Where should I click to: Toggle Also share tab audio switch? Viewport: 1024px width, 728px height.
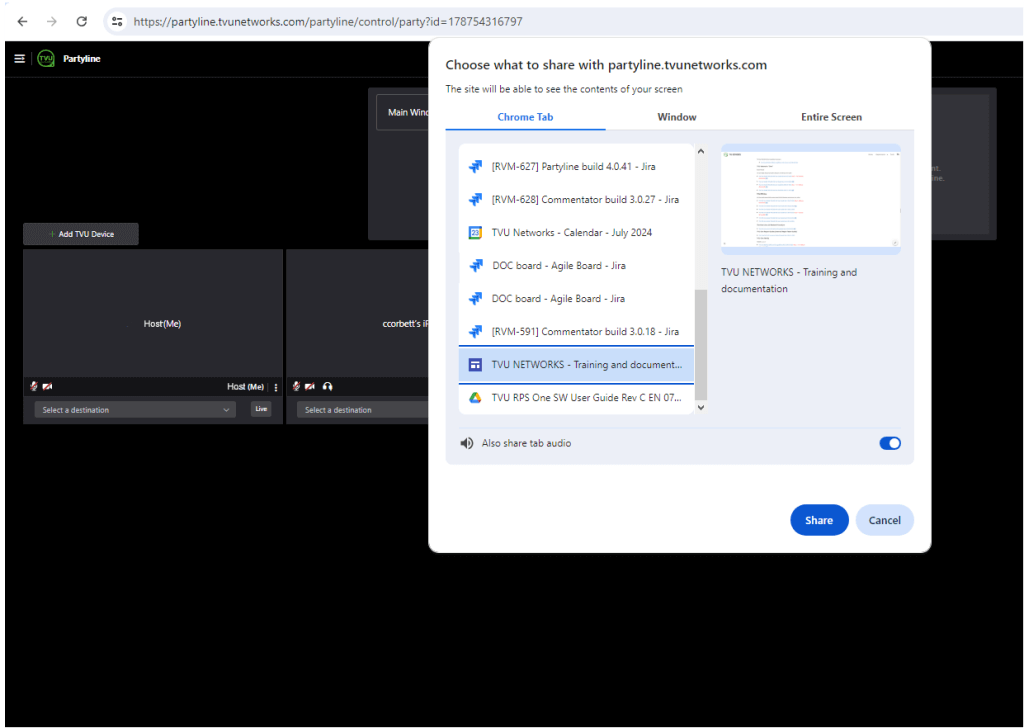point(889,443)
